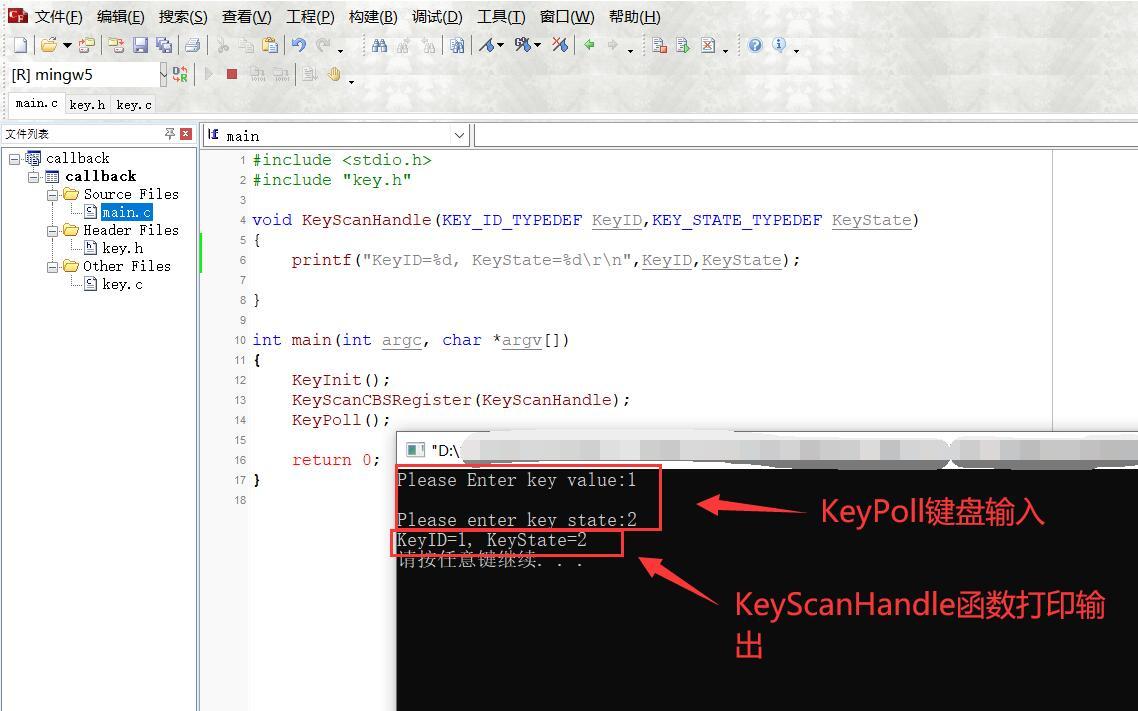Screen dimensions: 1138x711
Task: Select key.h in the file tree
Action: click(x=122, y=248)
